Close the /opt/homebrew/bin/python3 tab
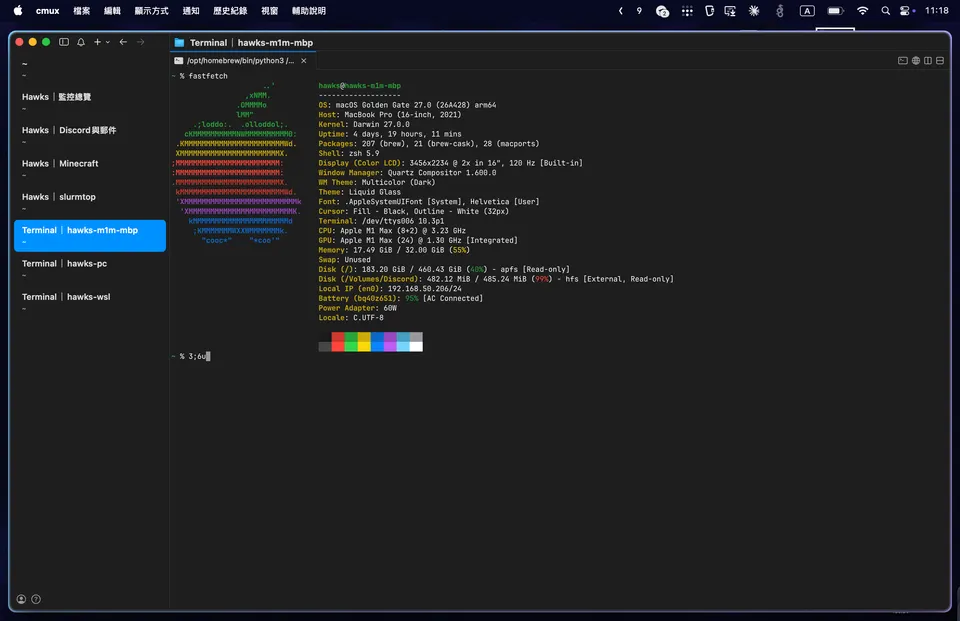 pyautogui.click(x=304, y=61)
